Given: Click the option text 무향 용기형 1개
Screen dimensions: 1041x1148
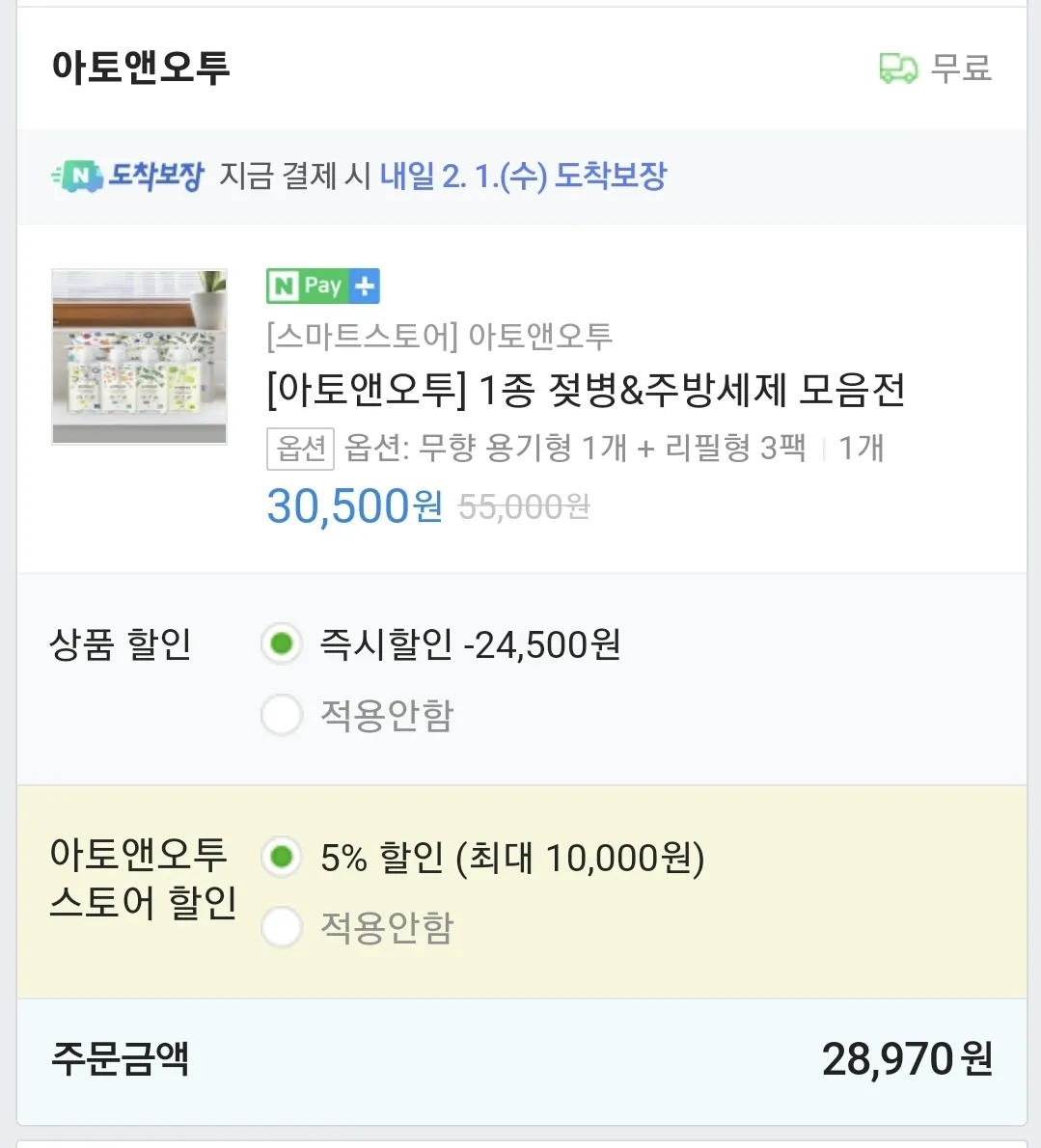Looking at the screenshot, I should tap(523, 448).
